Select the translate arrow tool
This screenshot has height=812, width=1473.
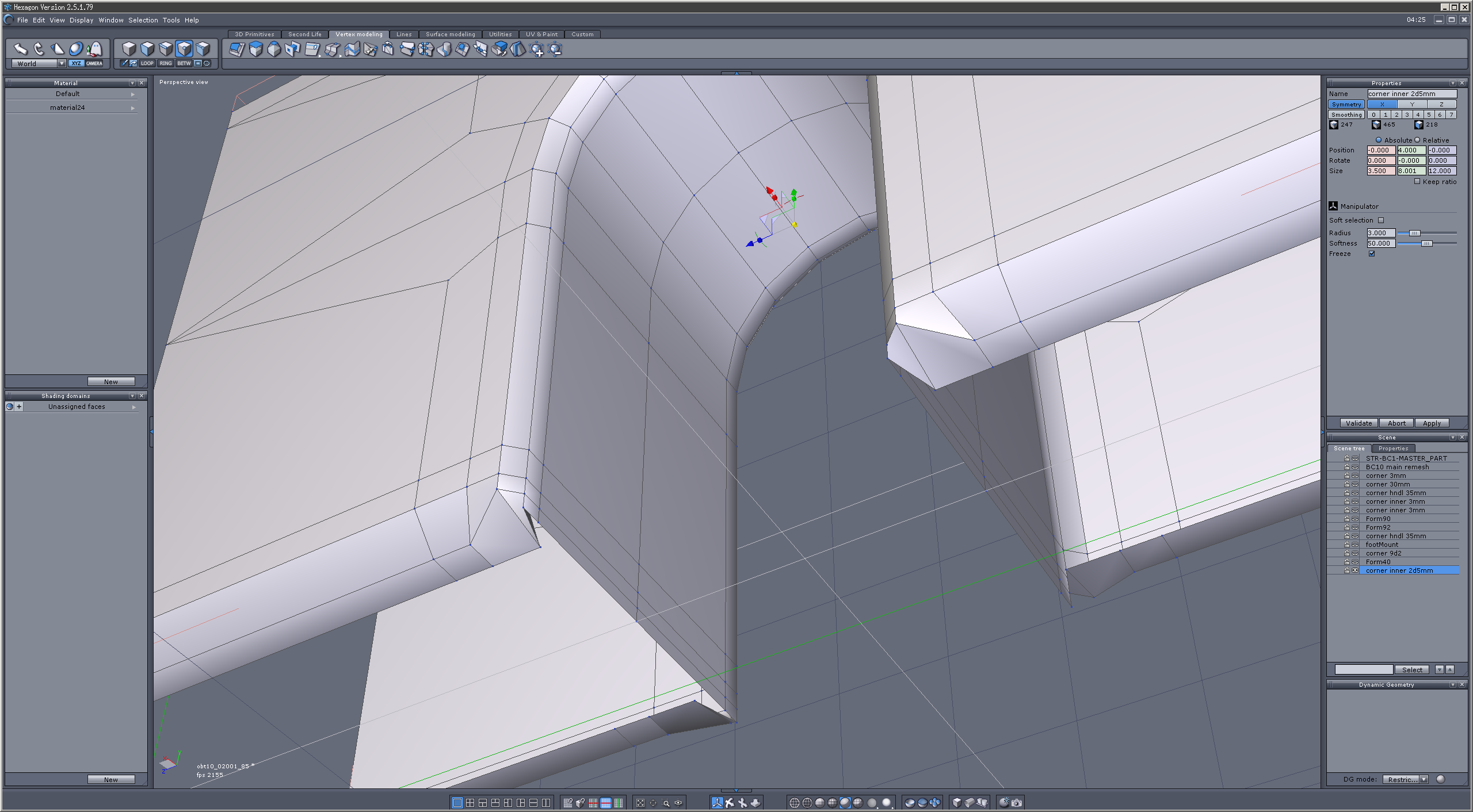click(x=21, y=49)
